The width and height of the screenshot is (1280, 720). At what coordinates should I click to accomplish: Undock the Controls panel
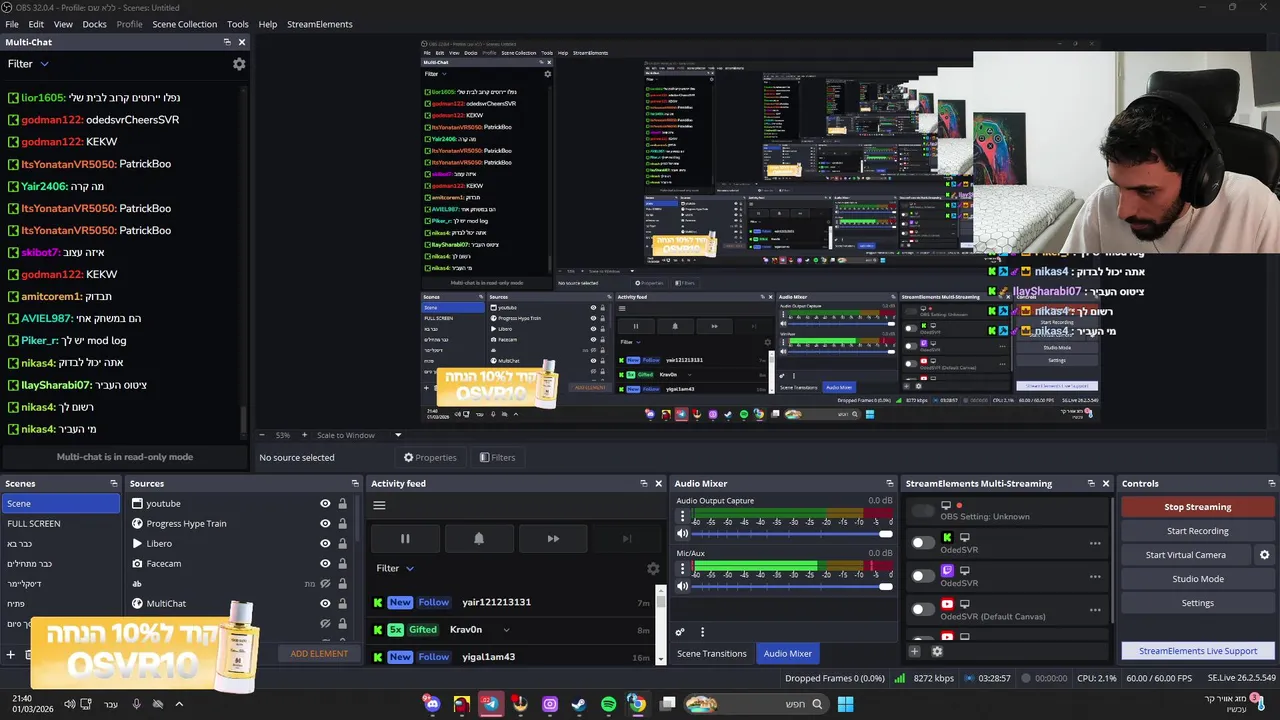point(1271,483)
